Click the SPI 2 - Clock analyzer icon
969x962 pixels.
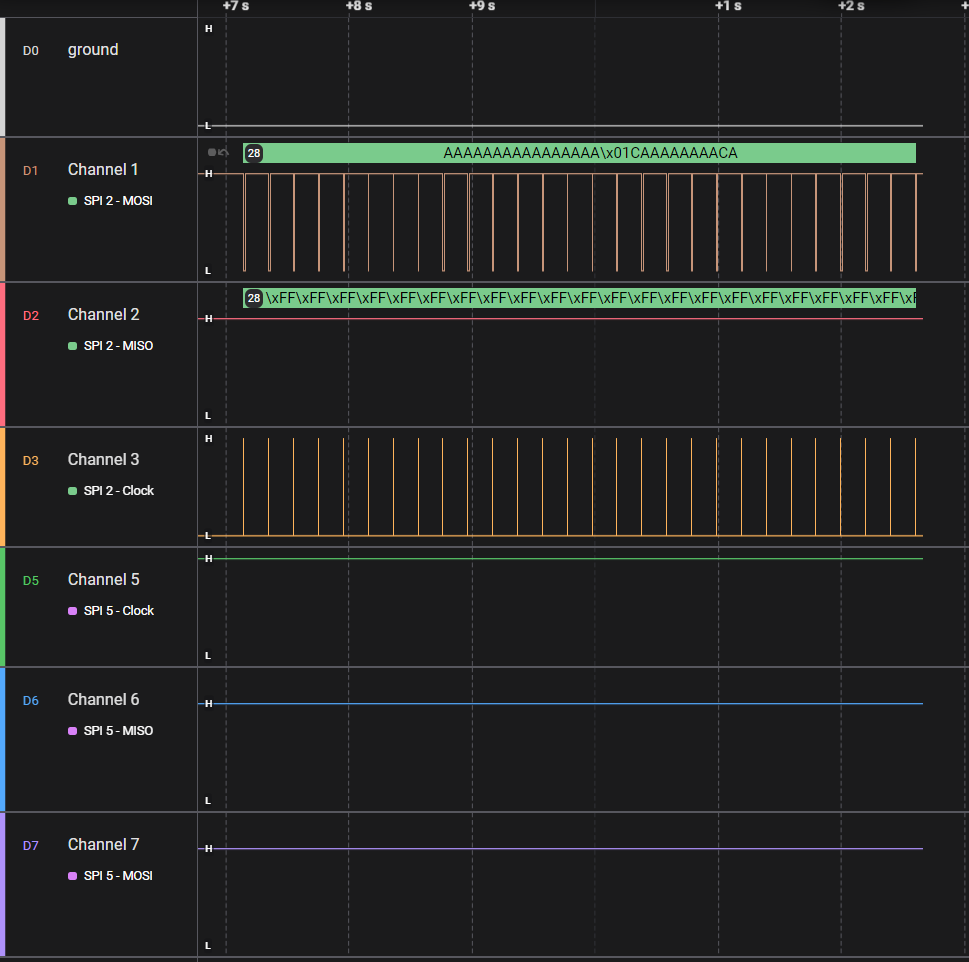point(73,490)
